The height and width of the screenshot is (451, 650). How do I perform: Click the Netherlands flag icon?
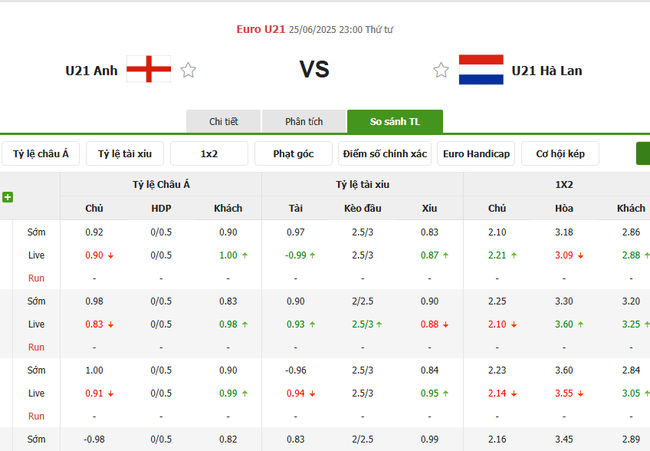(481, 70)
